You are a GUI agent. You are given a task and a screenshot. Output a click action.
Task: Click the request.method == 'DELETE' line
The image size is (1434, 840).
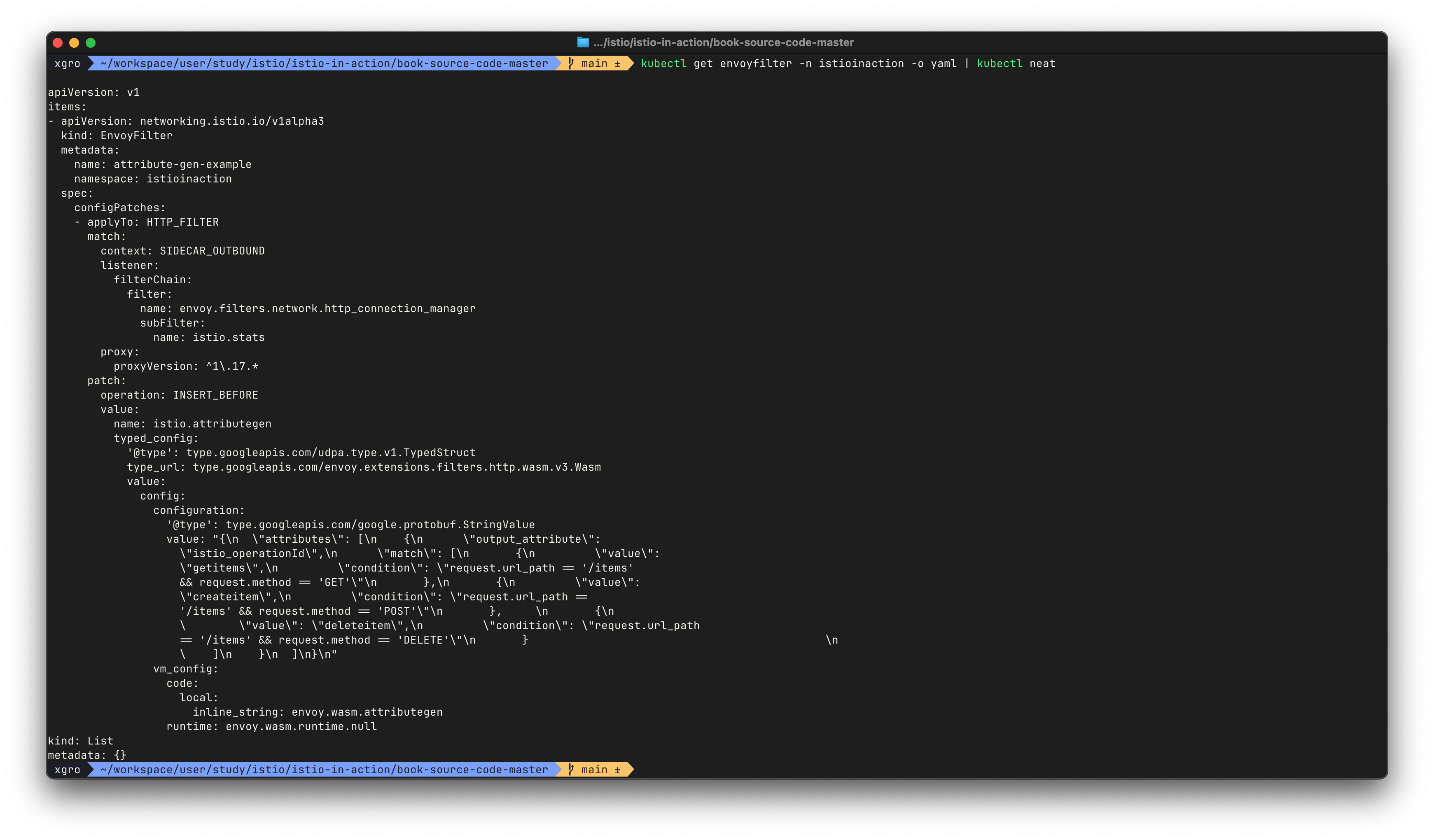coord(509,640)
